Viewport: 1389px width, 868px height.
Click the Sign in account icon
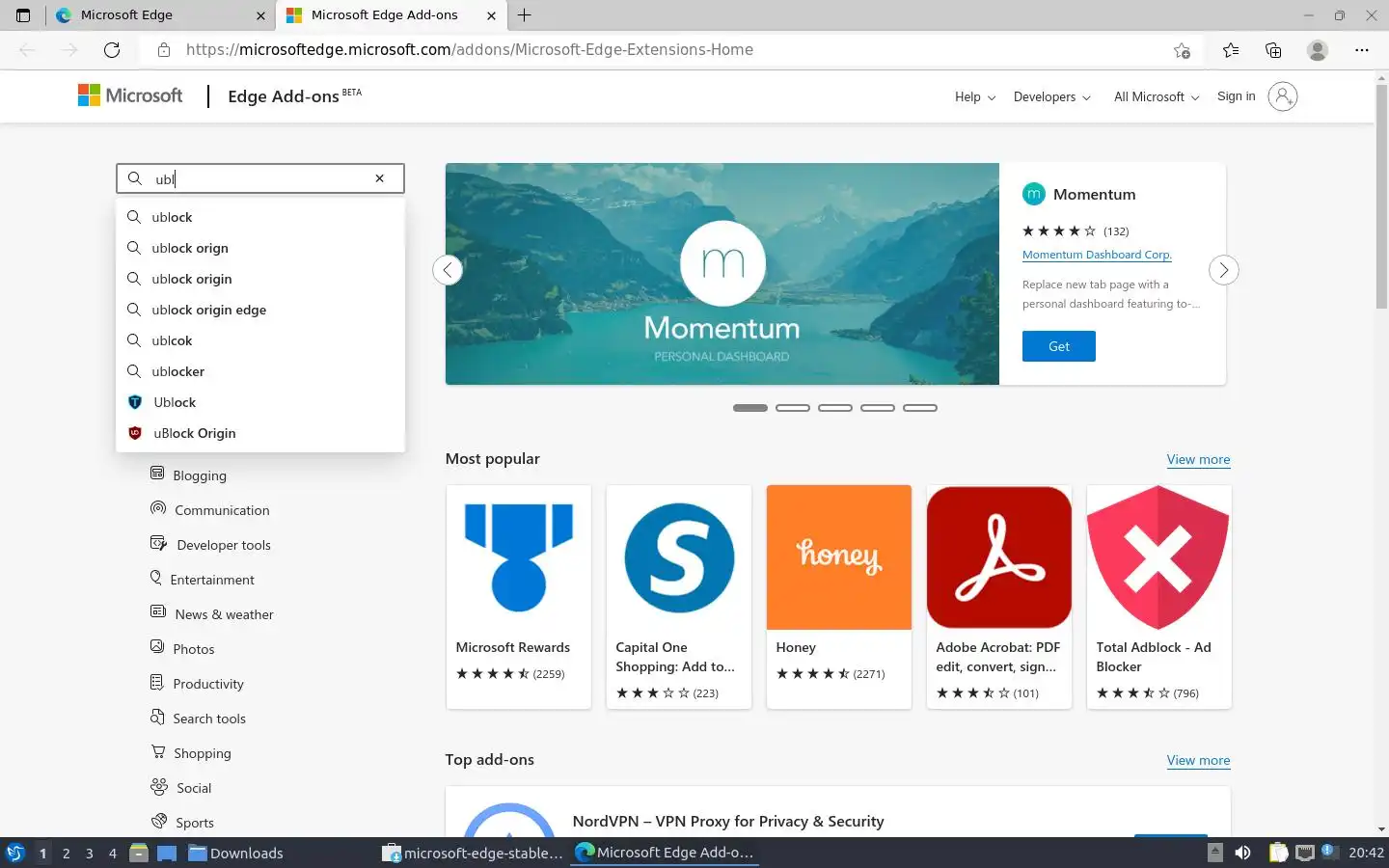[1282, 96]
